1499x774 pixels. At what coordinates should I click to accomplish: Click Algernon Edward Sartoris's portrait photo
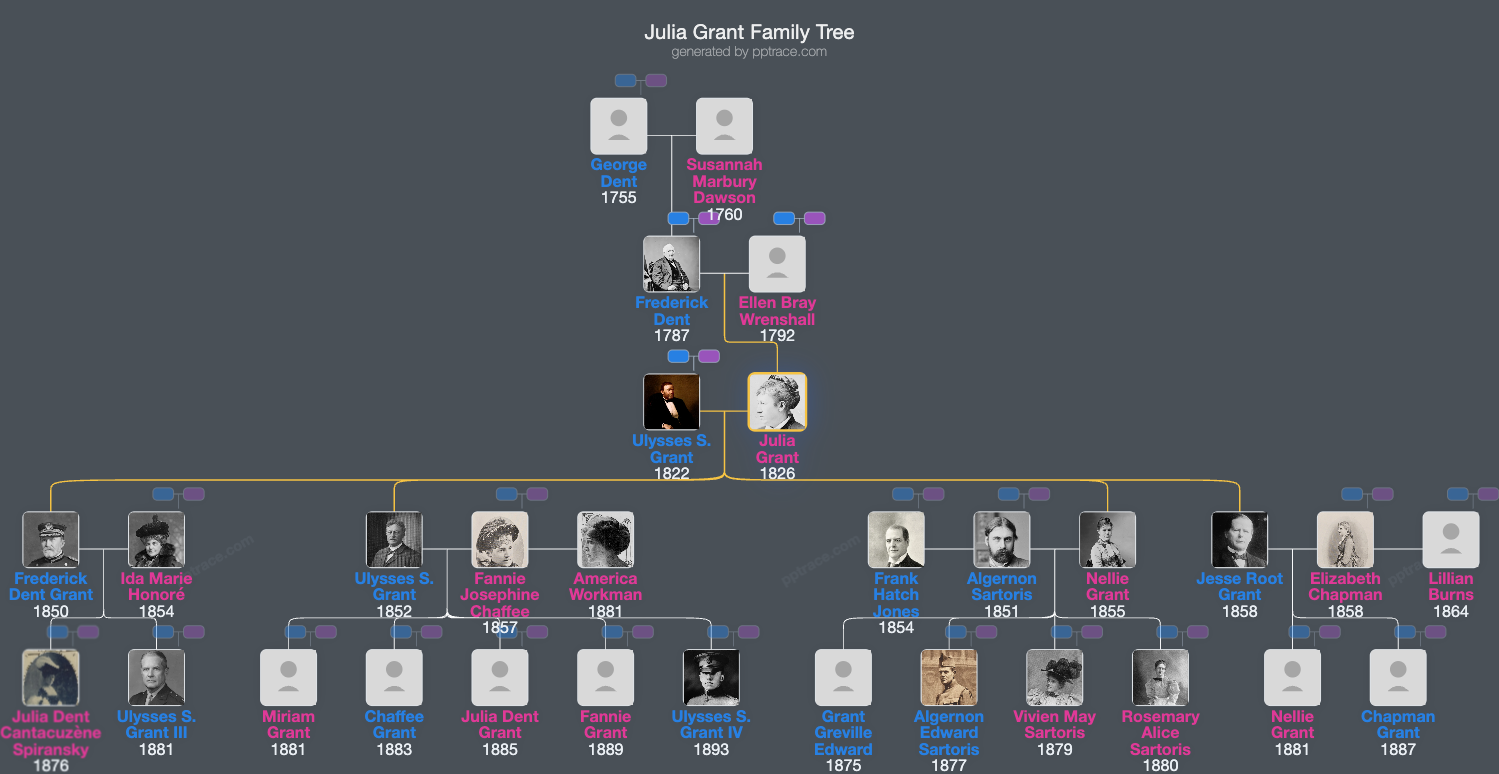click(949, 677)
